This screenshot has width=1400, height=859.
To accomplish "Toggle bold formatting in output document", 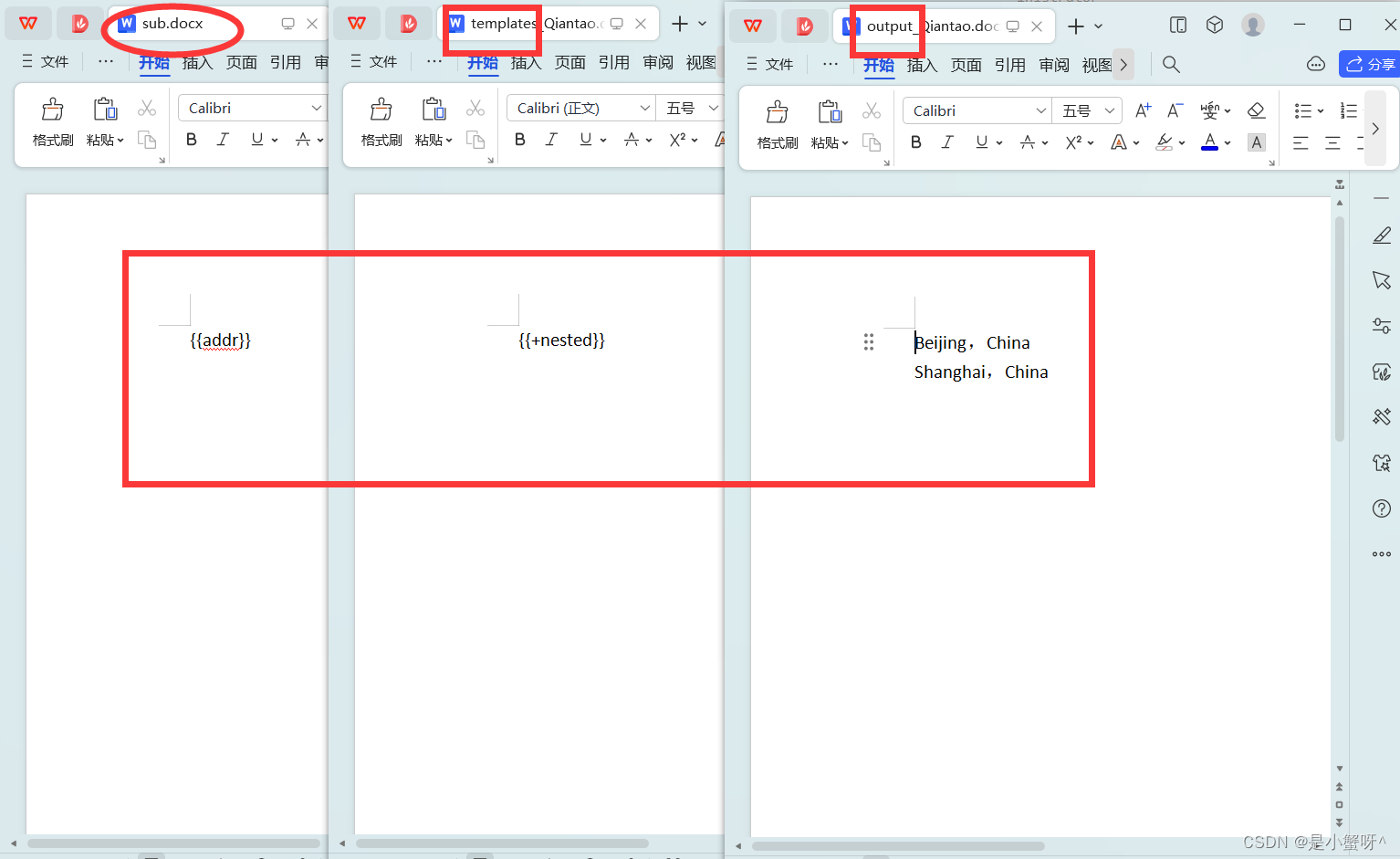I will tap(915, 142).
